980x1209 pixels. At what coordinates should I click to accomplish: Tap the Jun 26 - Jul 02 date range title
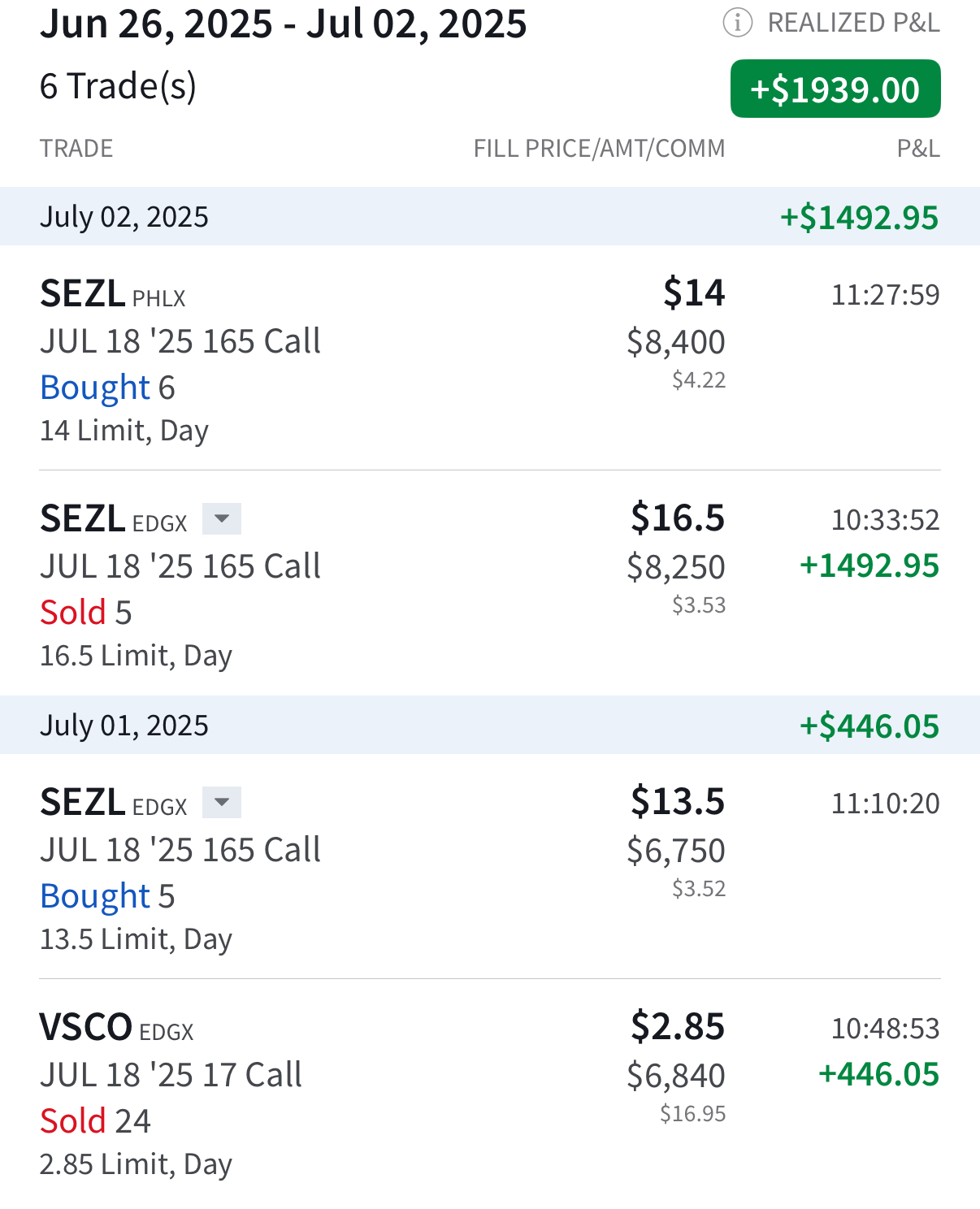pyautogui.click(x=284, y=24)
